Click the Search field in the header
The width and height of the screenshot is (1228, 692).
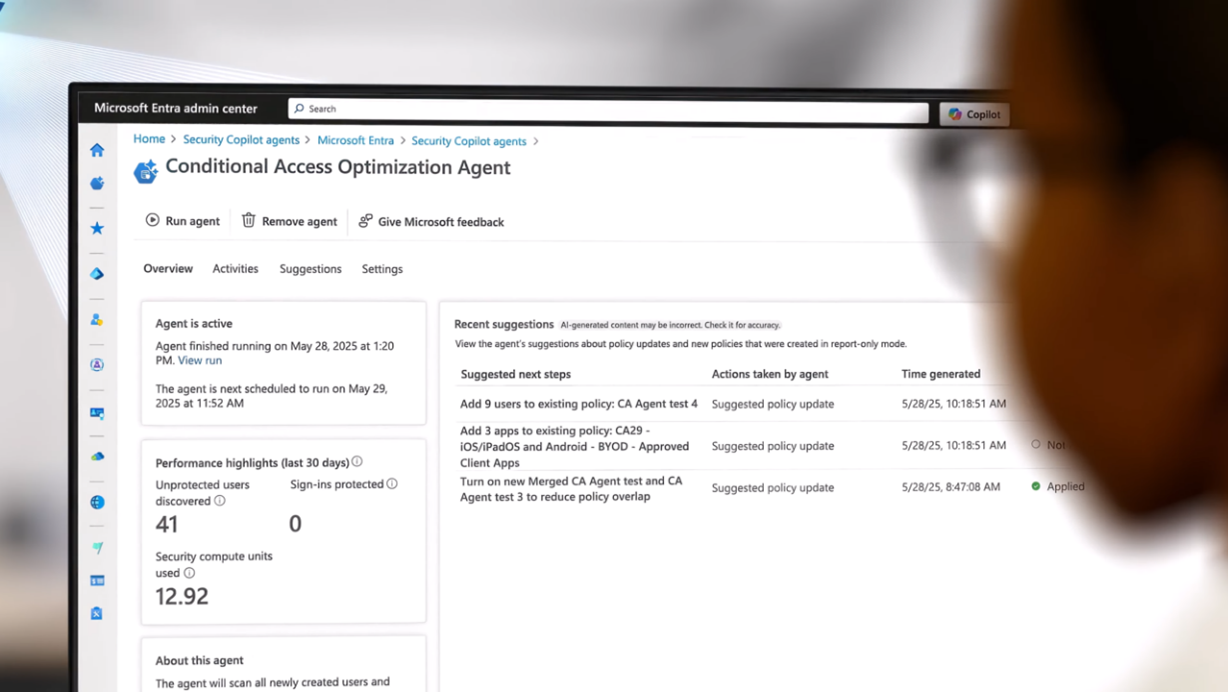click(608, 109)
